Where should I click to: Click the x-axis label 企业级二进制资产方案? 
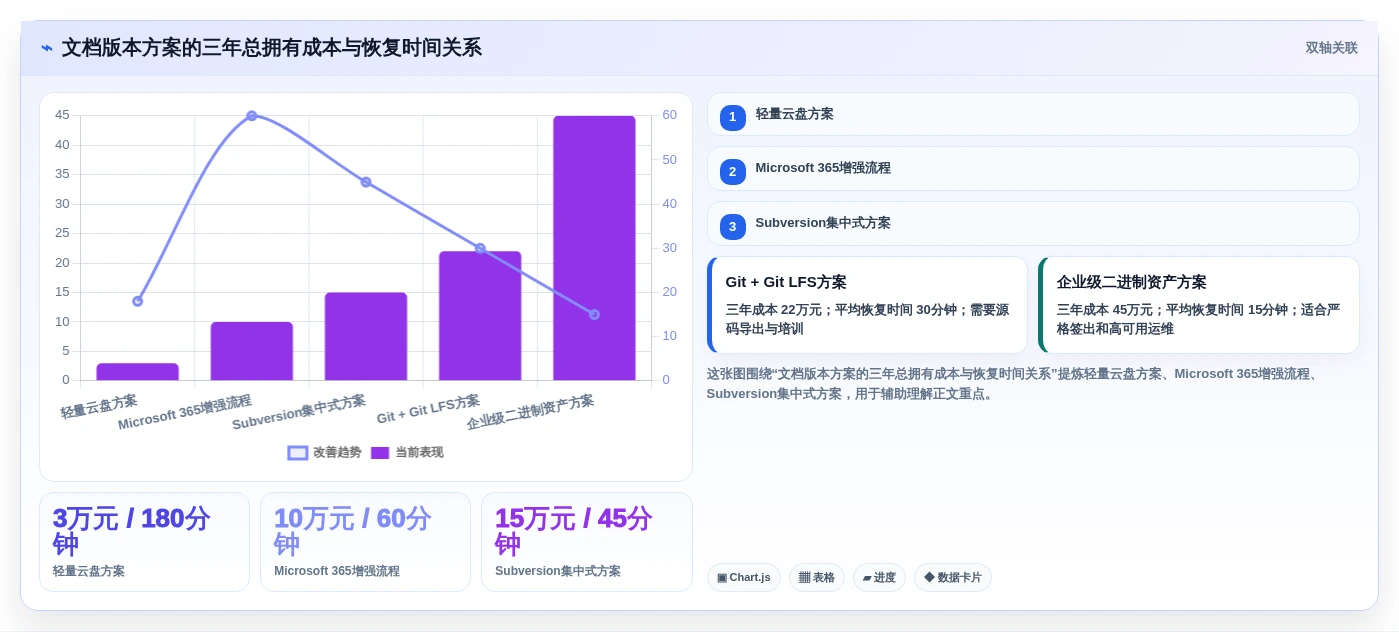tap(530, 412)
